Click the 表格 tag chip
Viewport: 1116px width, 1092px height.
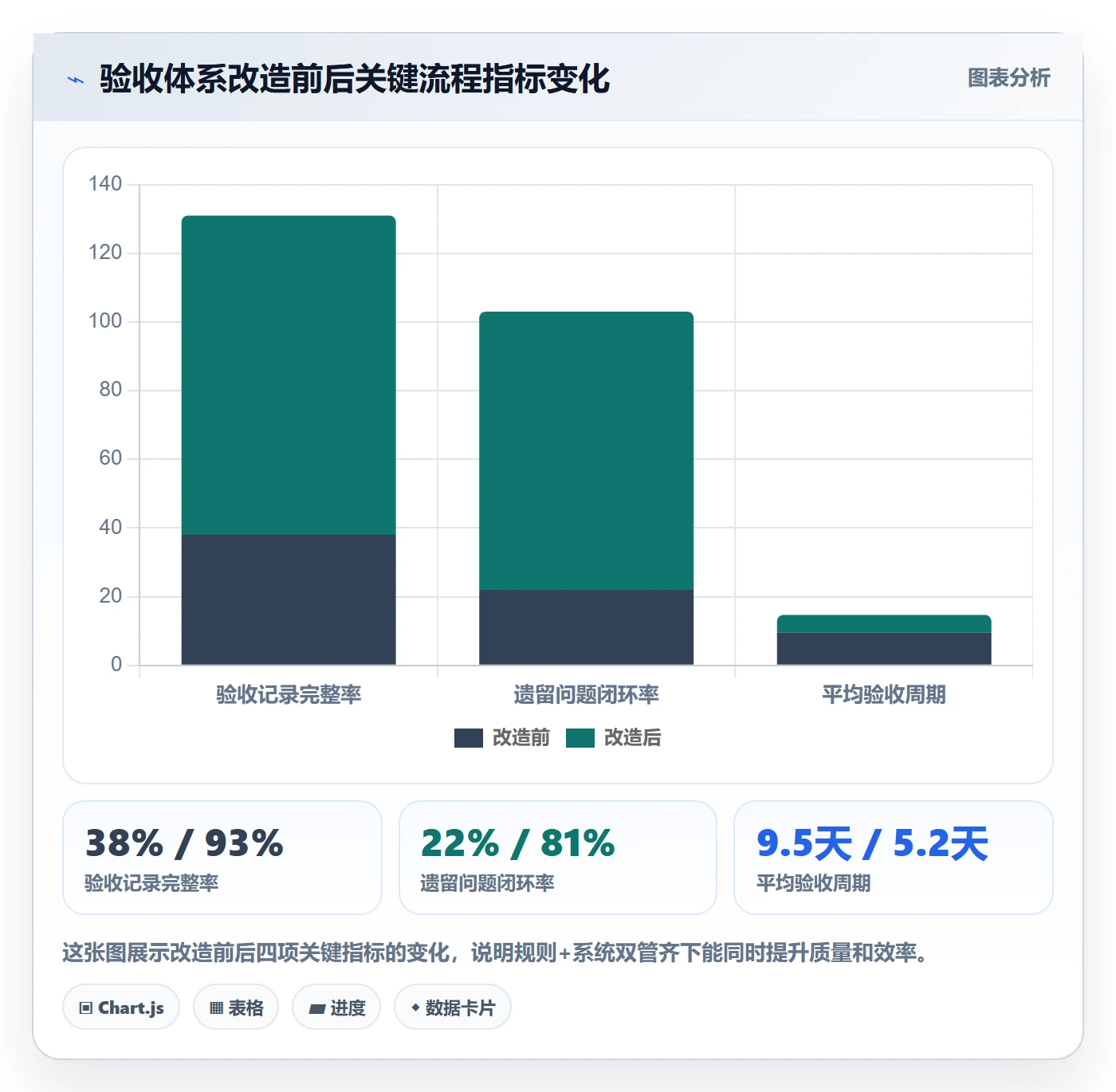click(236, 1008)
